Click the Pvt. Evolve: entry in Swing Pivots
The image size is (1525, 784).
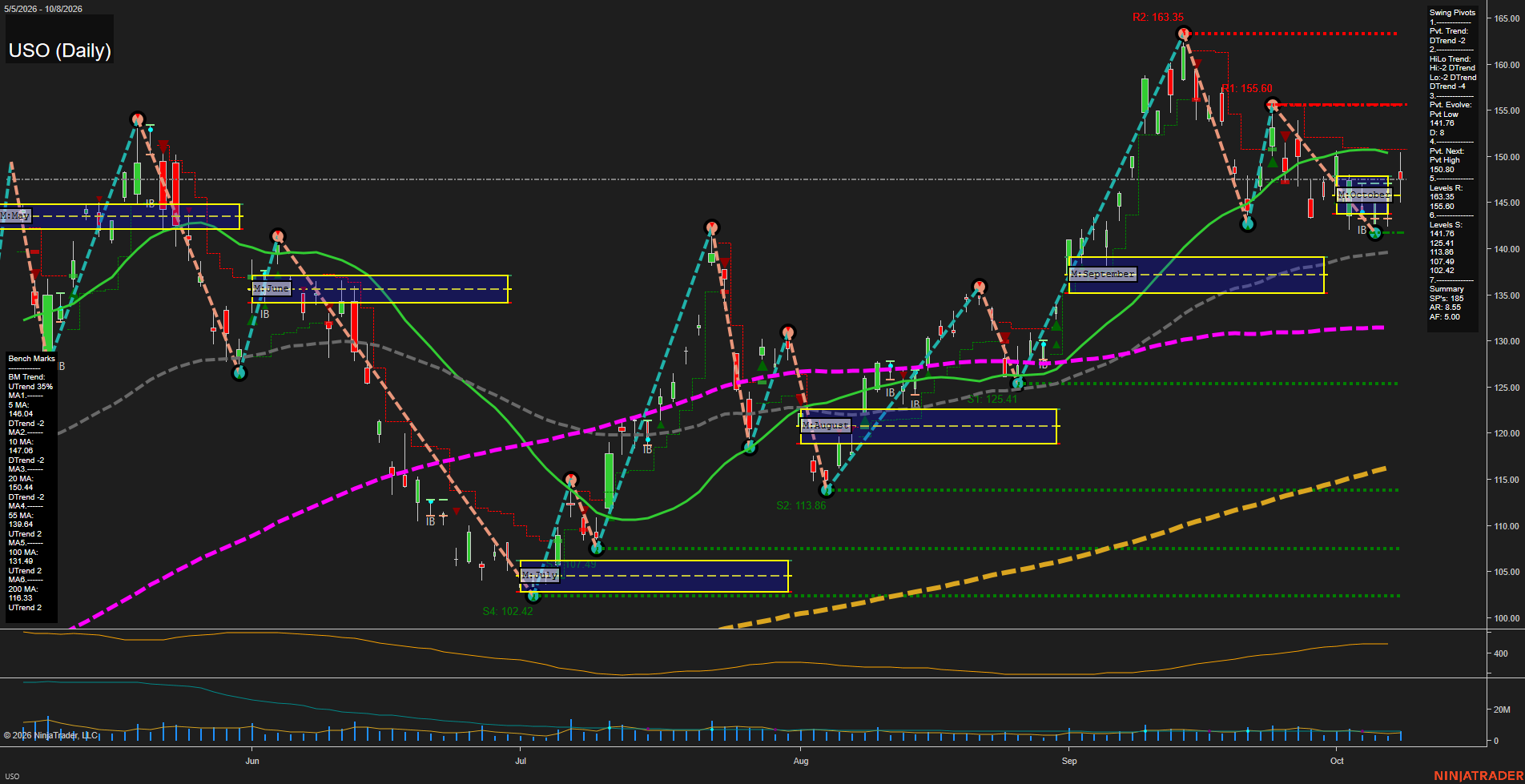tap(1451, 105)
